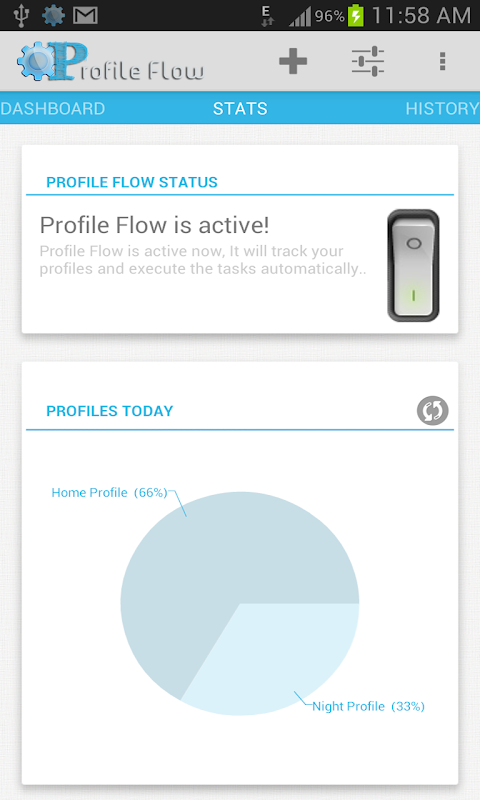This screenshot has width=480, height=800.
Task: Switch to the Dashboard tab
Action: tap(53, 108)
